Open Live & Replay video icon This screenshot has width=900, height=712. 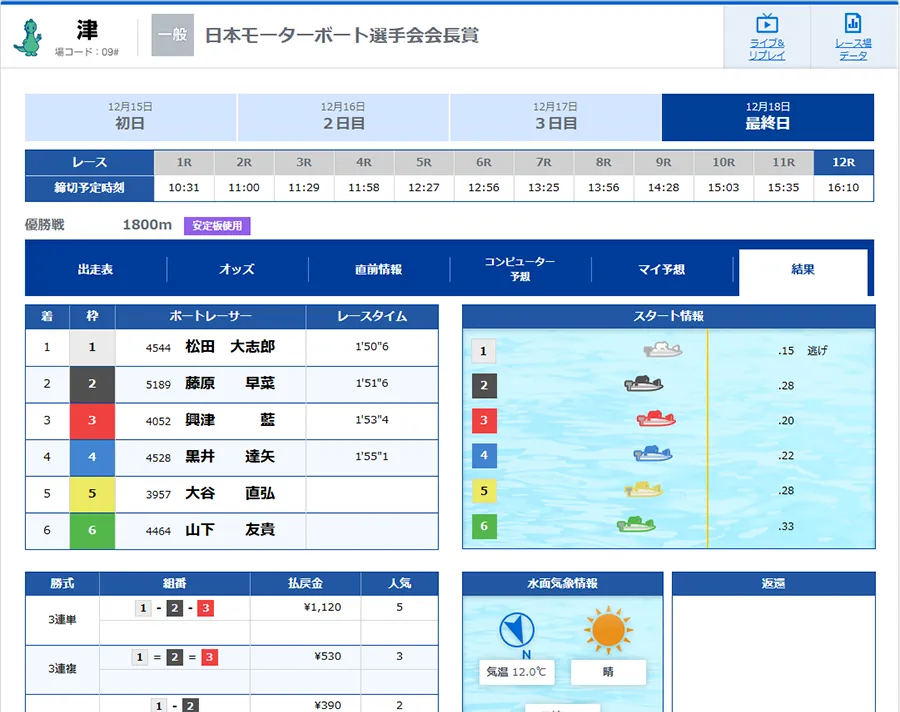(767, 24)
